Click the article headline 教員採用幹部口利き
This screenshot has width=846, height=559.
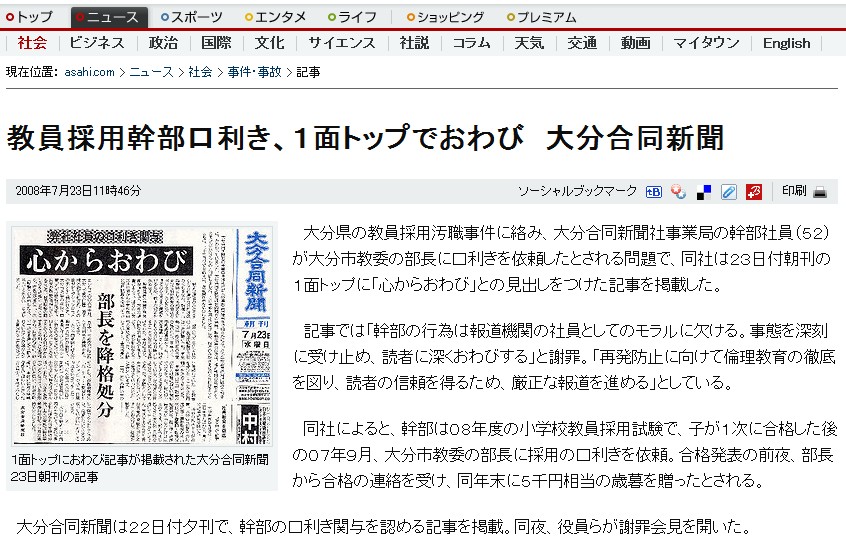(x=365, y=137)
